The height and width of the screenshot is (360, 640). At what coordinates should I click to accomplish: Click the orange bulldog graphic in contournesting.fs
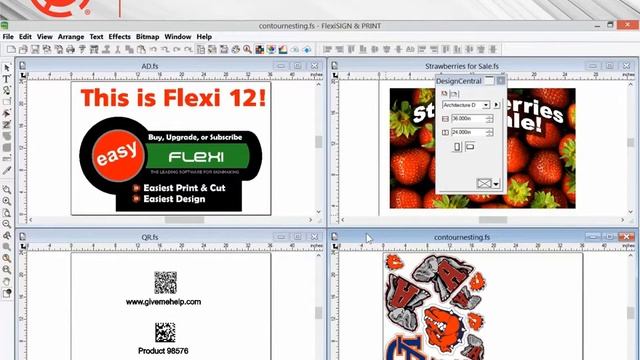444,328
